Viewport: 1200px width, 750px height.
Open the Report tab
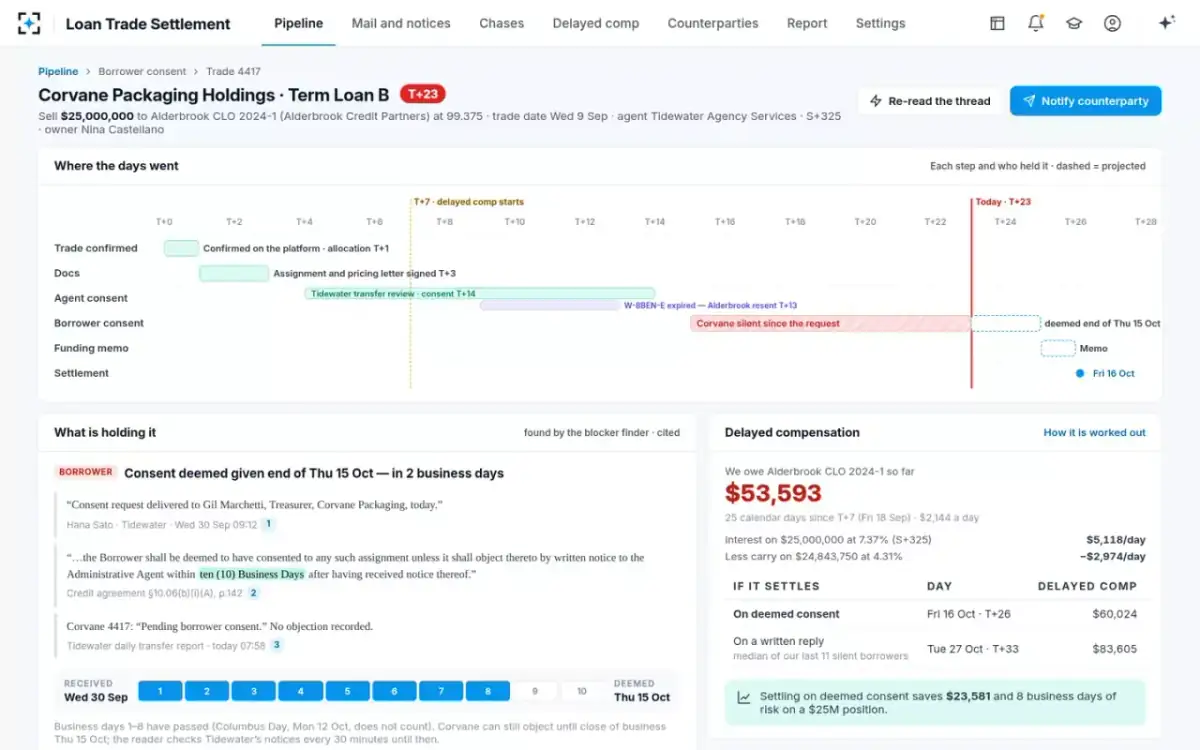(807, 23)
